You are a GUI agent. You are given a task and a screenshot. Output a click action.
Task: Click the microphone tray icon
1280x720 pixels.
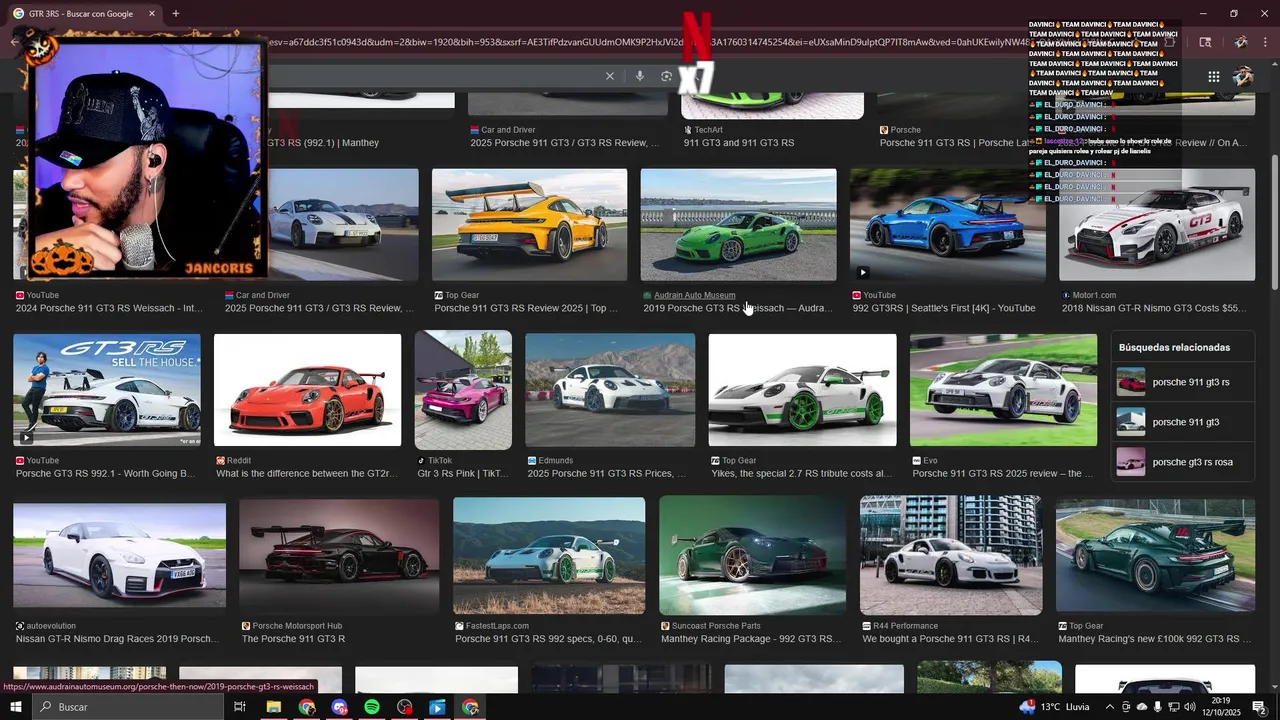point(1158,707)
